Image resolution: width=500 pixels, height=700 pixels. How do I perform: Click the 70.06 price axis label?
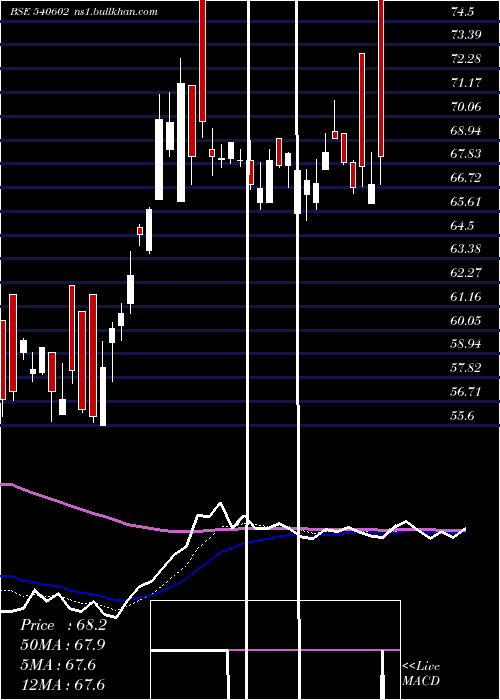(x=466, y=107)
